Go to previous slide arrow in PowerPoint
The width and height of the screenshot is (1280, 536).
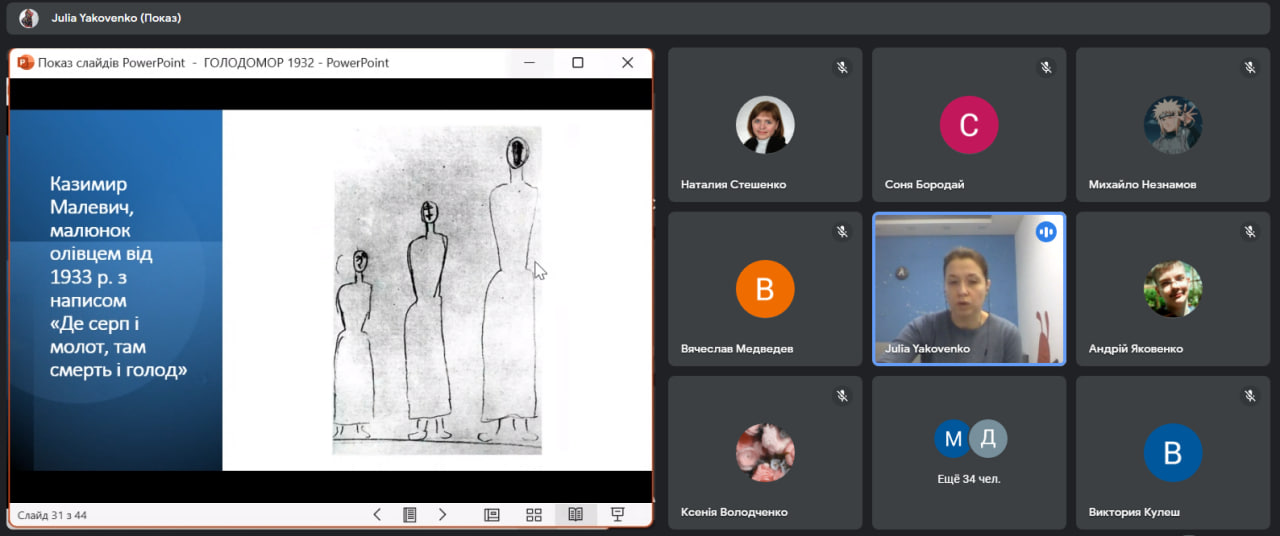tap(377, 514)
